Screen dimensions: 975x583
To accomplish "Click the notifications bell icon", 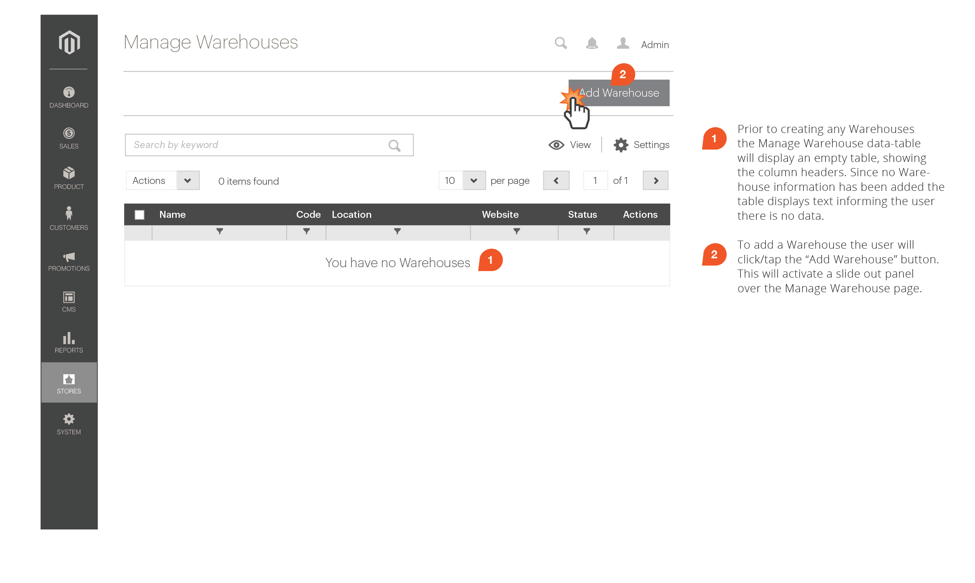I will (592, 44).
